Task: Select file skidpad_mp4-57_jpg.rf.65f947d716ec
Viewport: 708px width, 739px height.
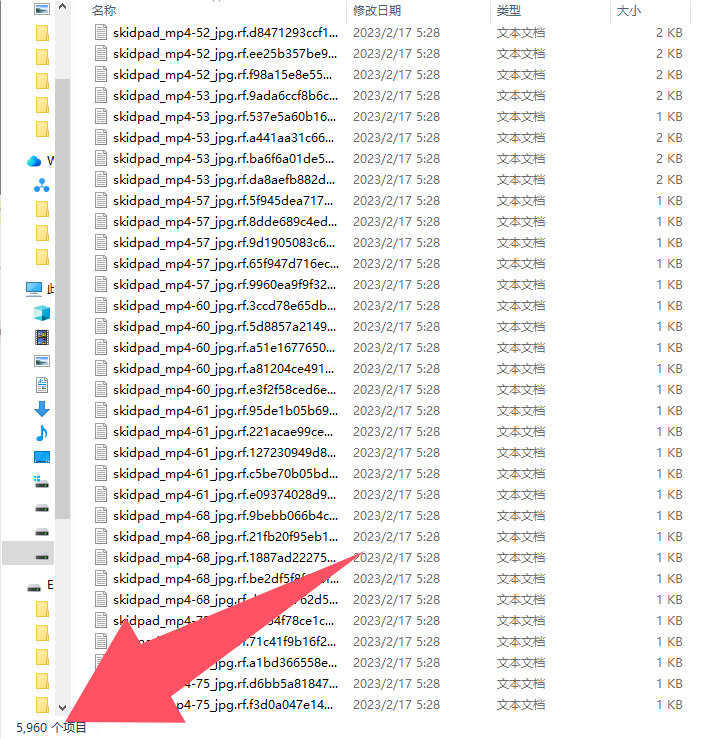Action: point(226,263)
